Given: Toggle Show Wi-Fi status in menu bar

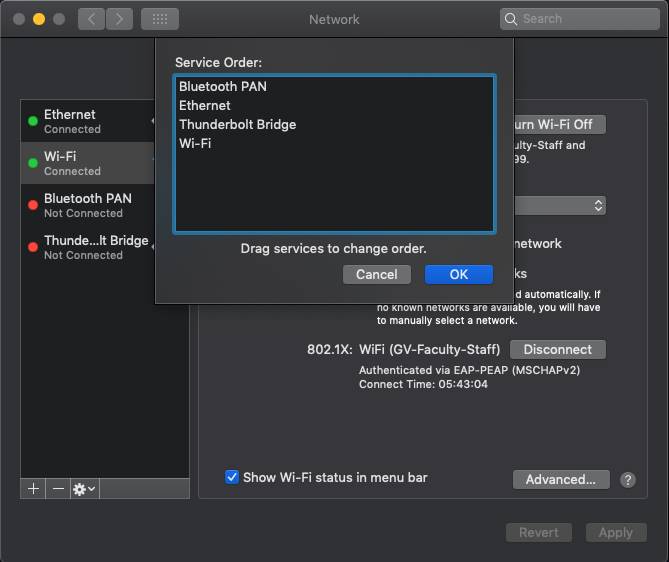Looking at the screenshot, I should 232,477.
